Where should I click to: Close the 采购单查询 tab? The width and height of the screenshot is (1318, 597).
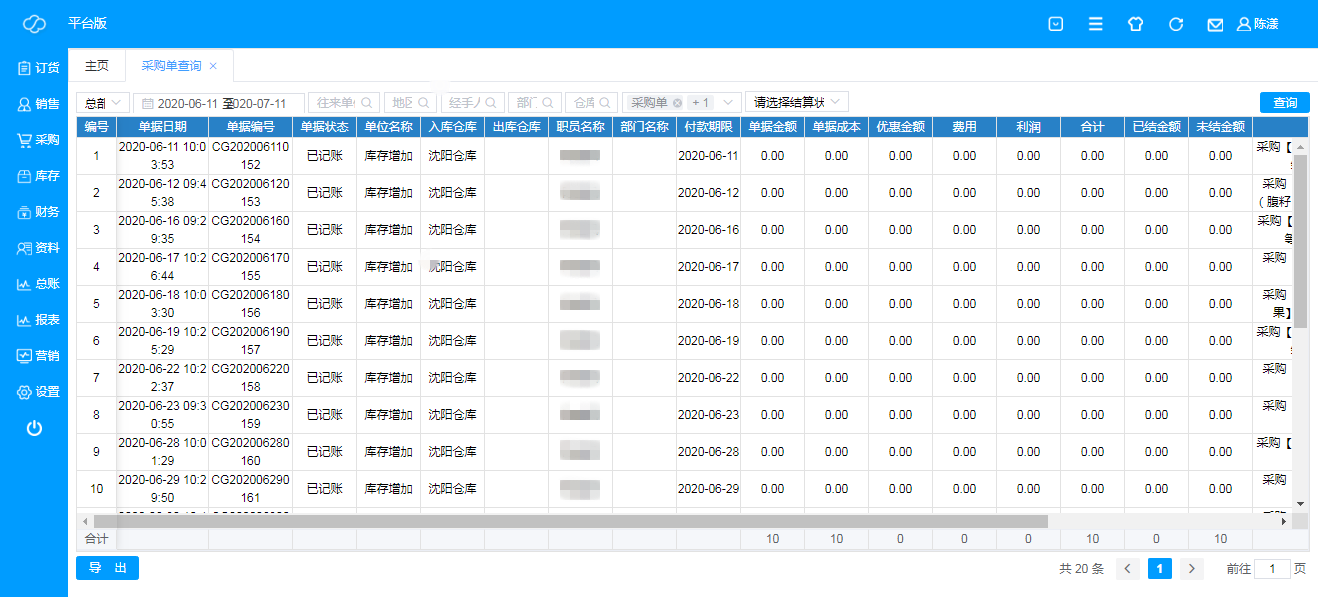pos(213,66)
